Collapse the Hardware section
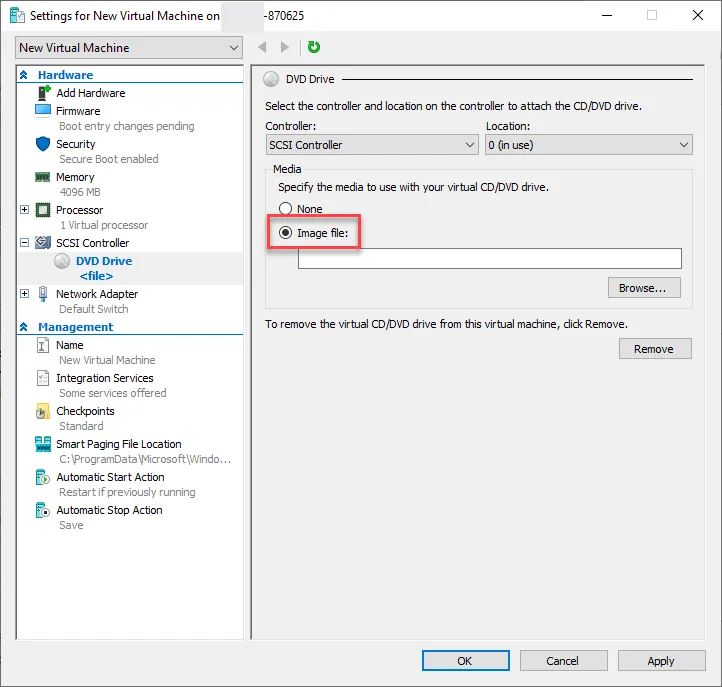Viewport: 722px width, 687px height. point(24,75)
